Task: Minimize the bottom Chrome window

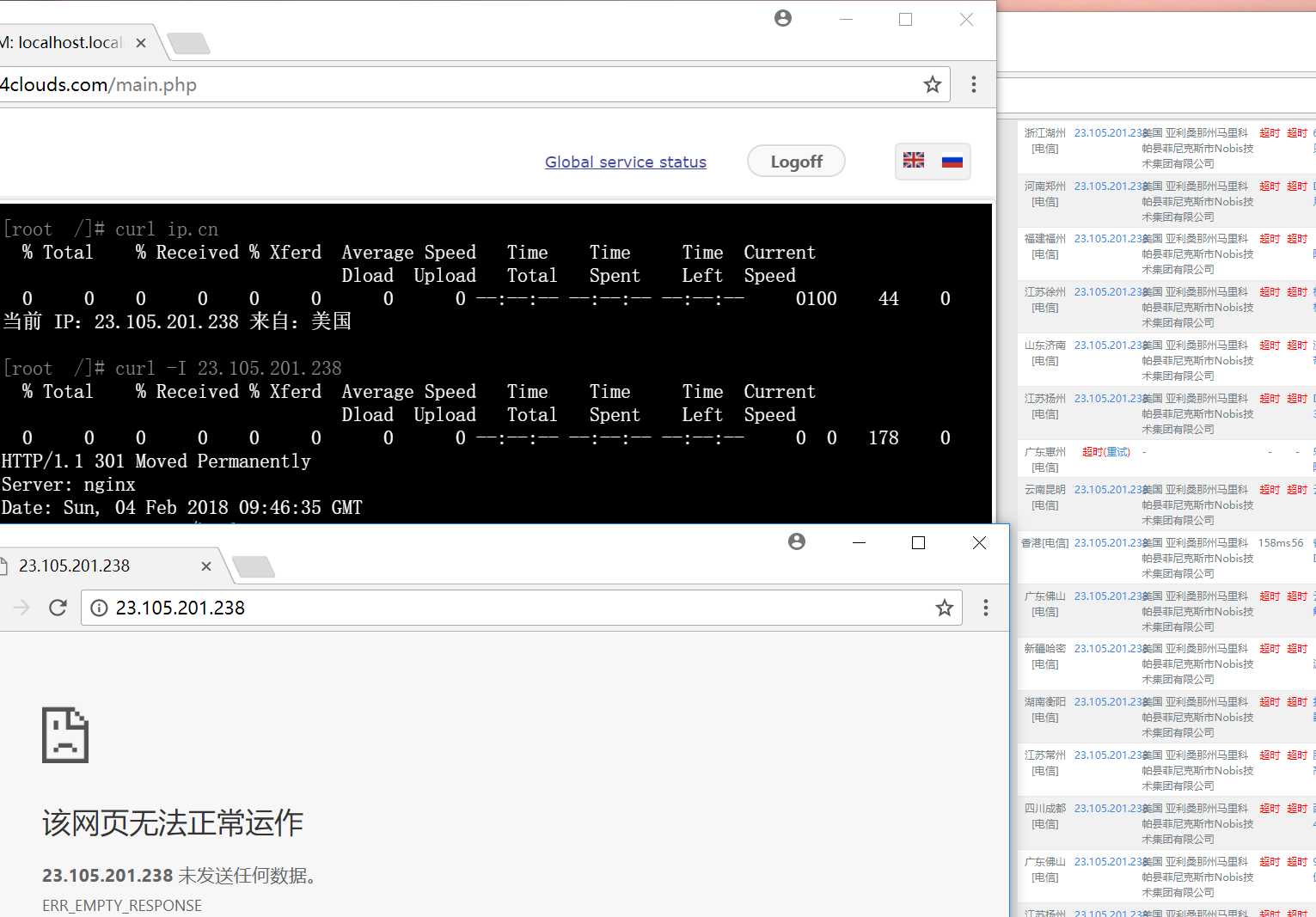Action: (859, 542)
